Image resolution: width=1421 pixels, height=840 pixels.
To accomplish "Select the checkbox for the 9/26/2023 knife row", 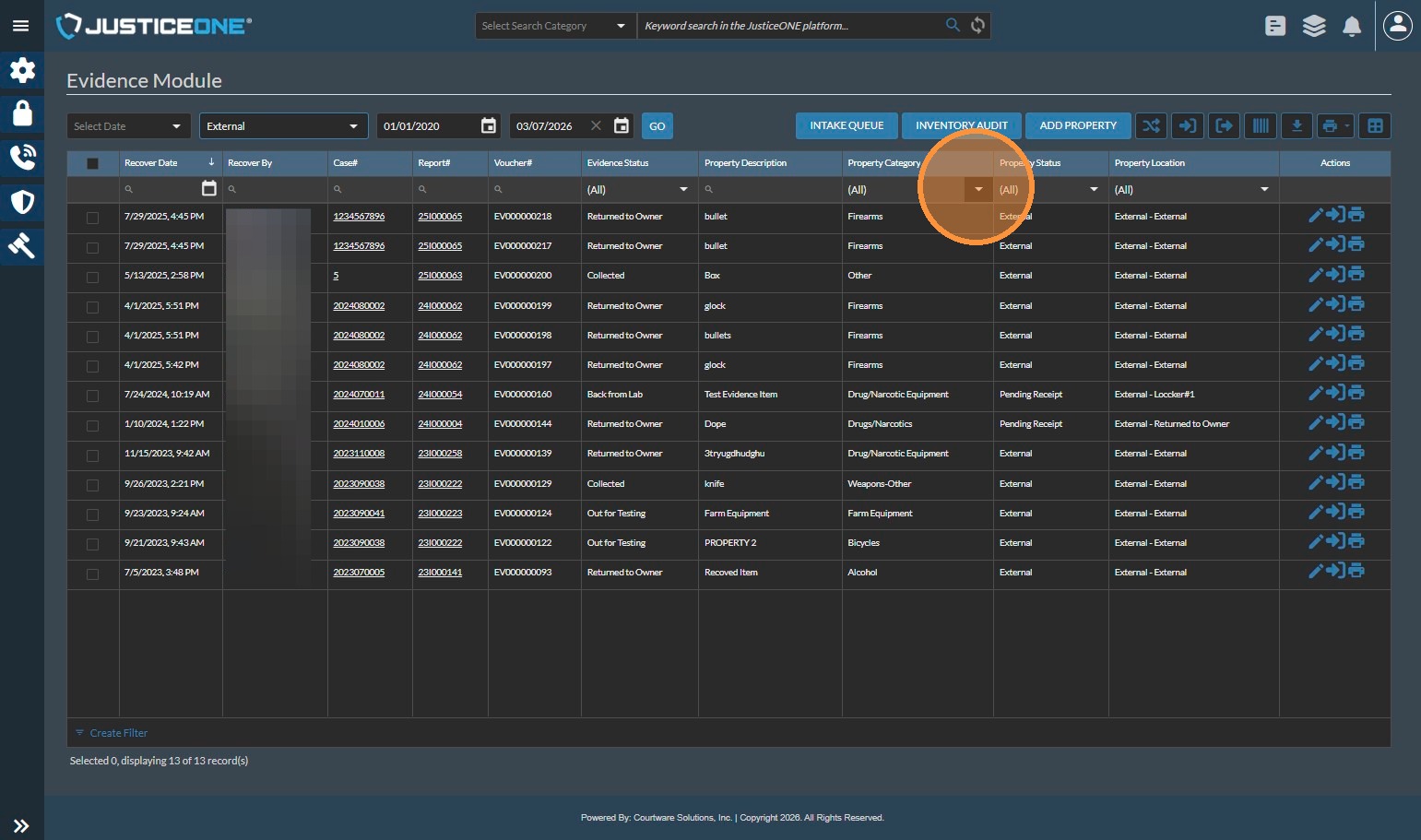I will [x=92, y=485].
